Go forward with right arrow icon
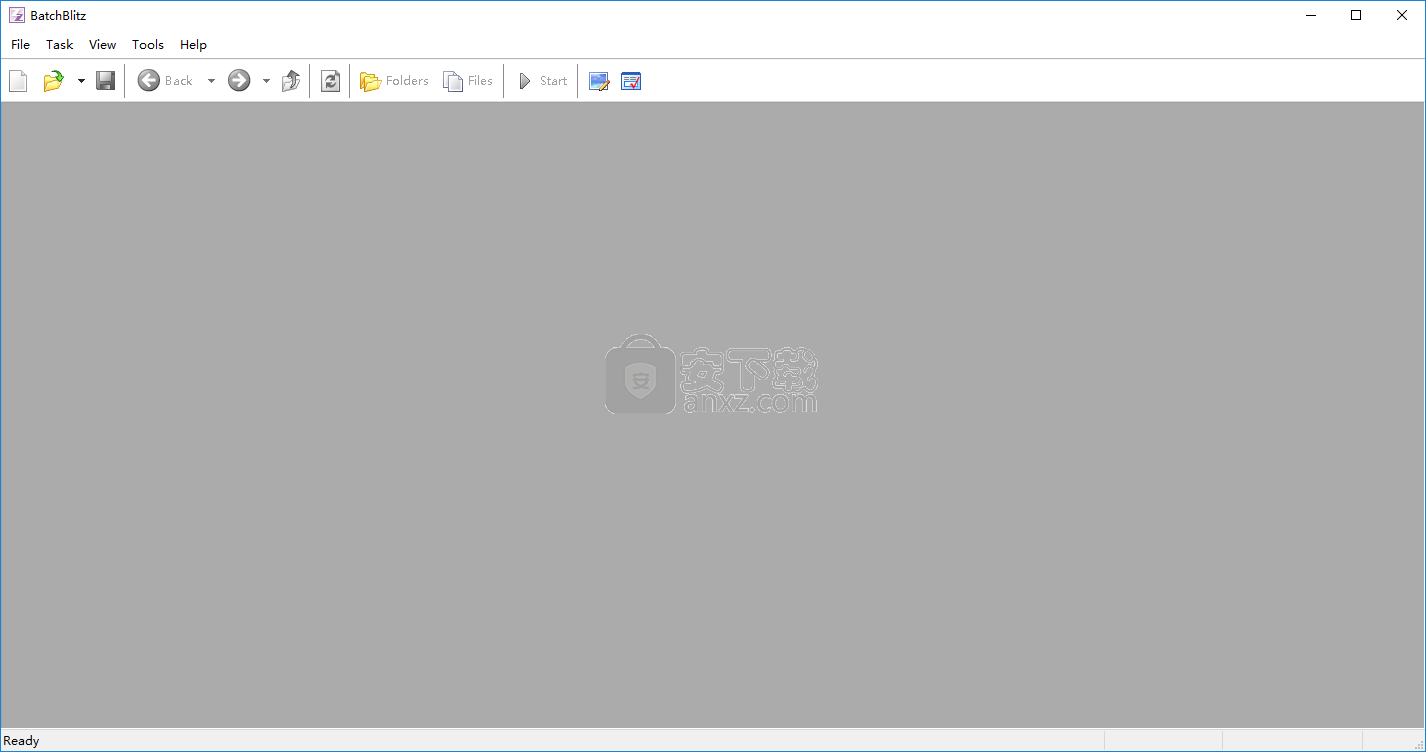 tap(239, 81)
